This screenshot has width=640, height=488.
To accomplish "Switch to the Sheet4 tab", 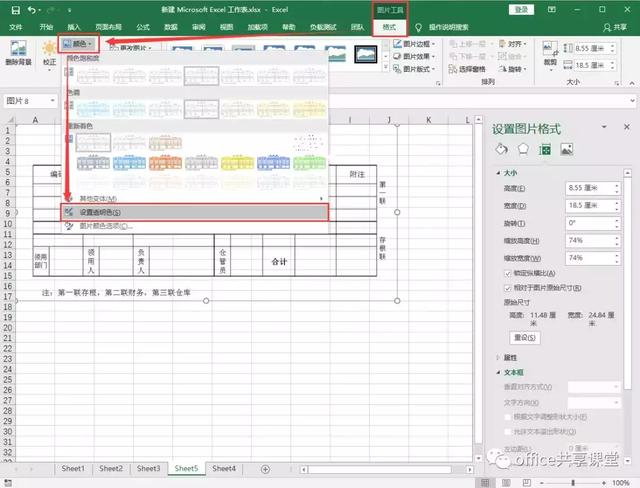I will [224, 469].
